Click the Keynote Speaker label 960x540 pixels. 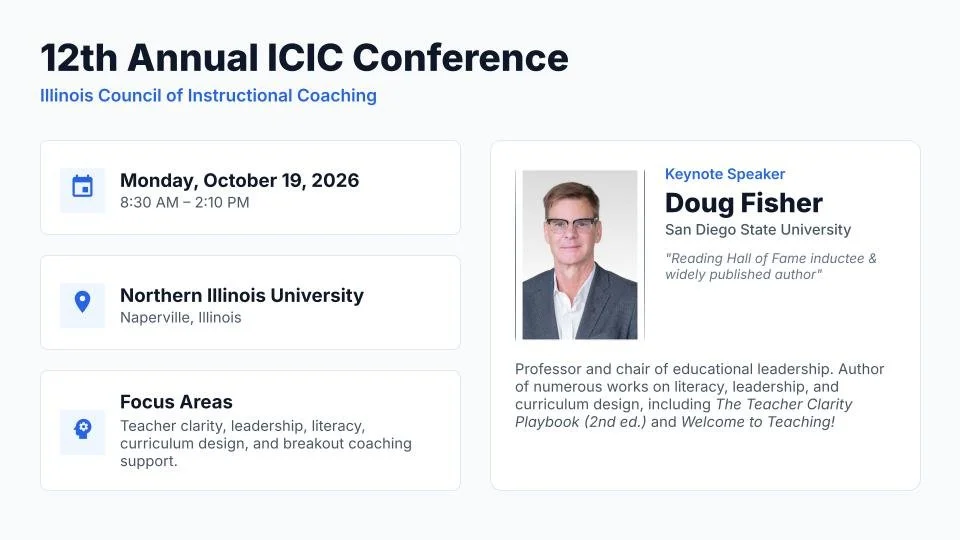(725, 174)
